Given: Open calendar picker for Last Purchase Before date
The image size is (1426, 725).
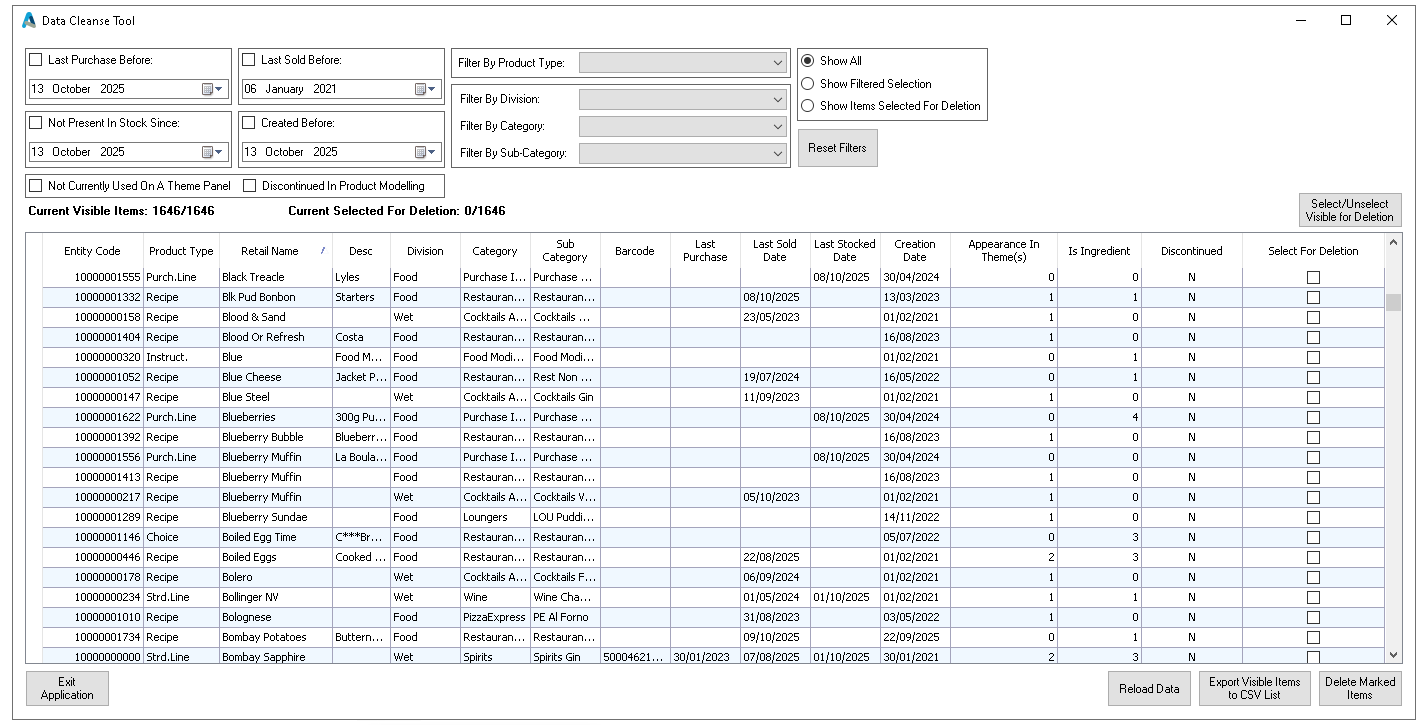Looking at the screenshot, I should pyautogui.click(x=212, y=89).
